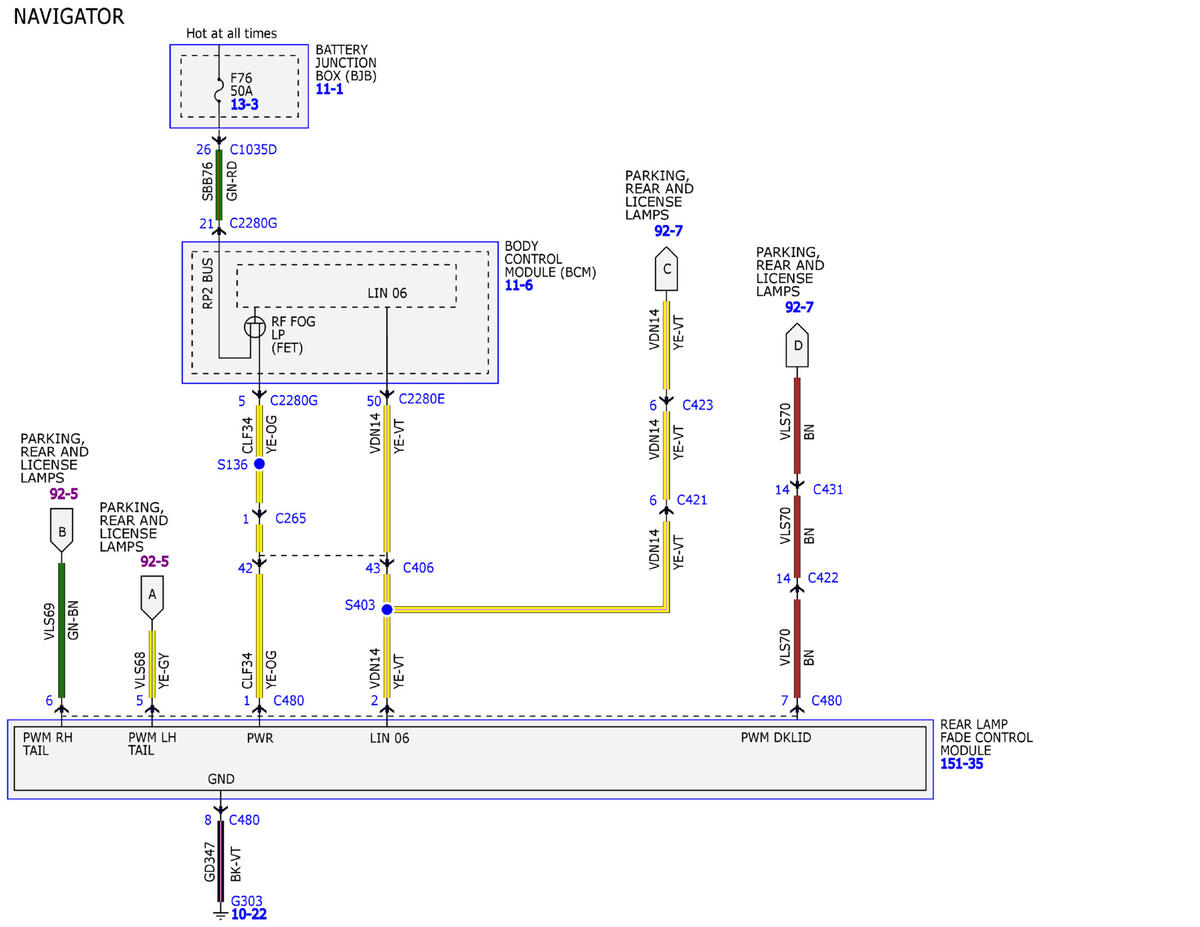The height and width of the screenshot is (927, 1200).
Task: Open the 11-6 Body Control Module link
Action: [x=518, y=285]
